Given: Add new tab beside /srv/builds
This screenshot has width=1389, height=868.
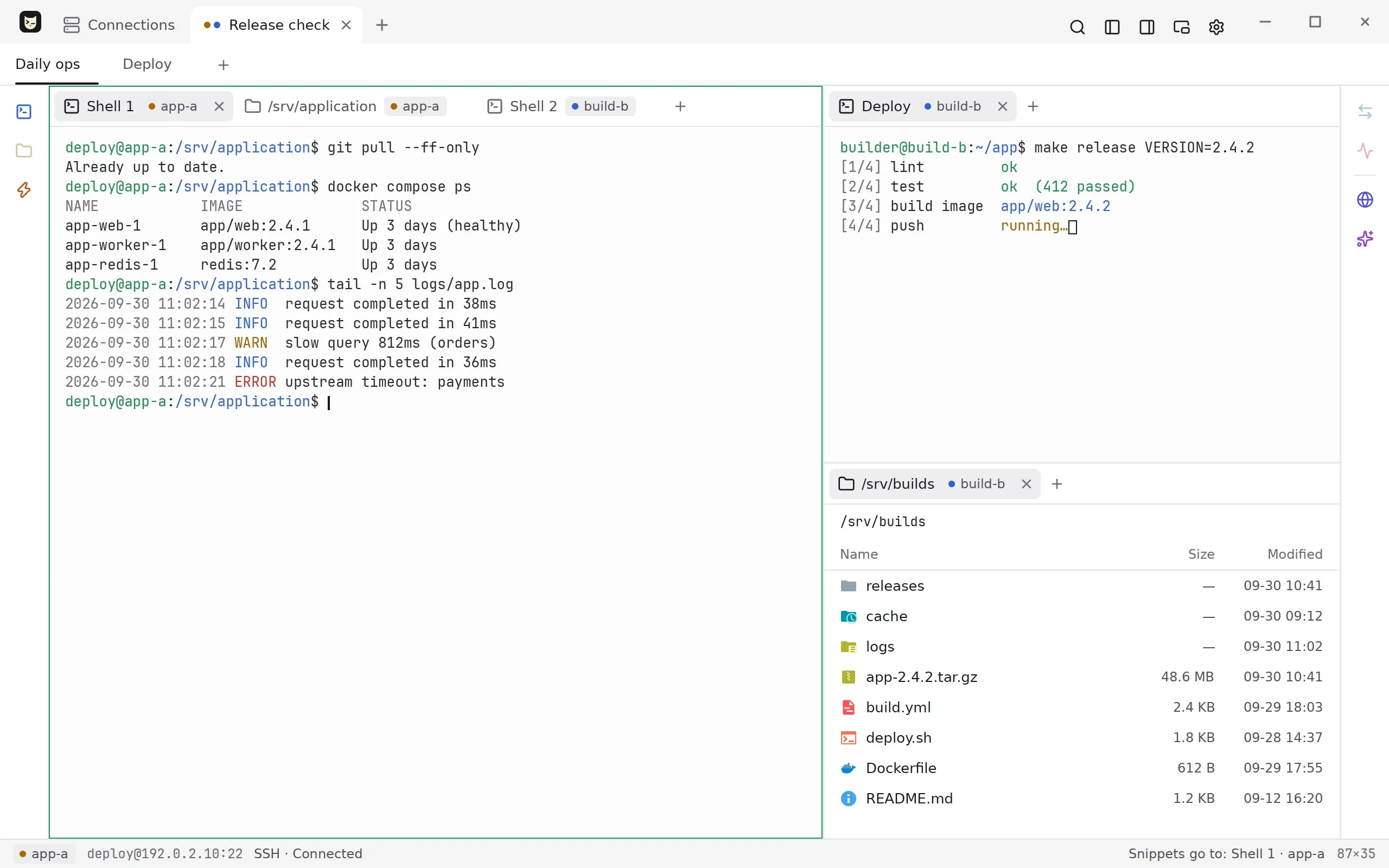Looking at the screenshot, I should point(1057,484).
